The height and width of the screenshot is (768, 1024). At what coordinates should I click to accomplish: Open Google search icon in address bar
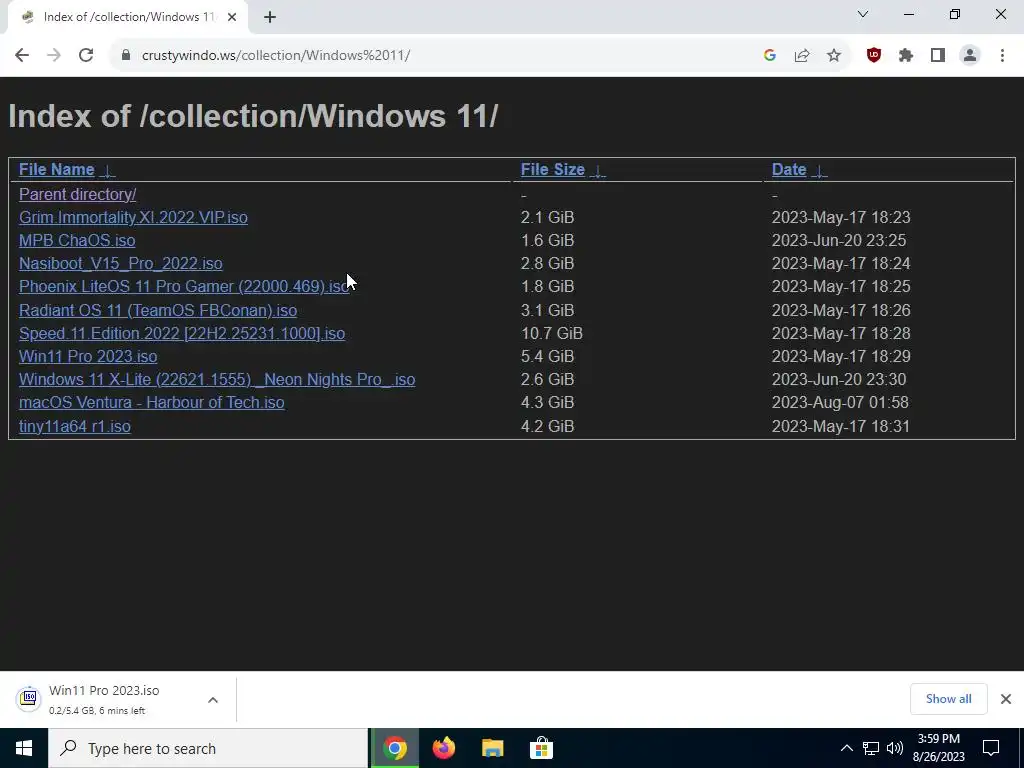769,56
